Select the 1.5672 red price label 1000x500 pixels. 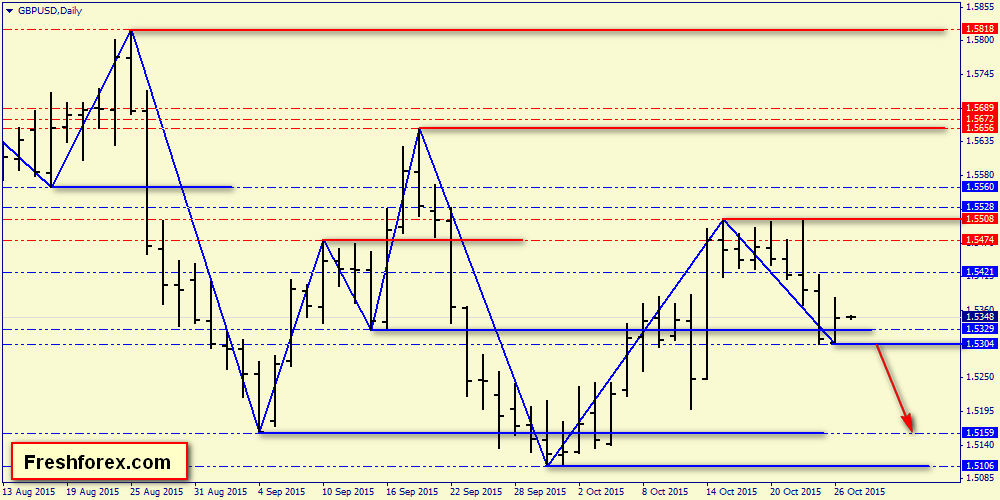point(979,118)
